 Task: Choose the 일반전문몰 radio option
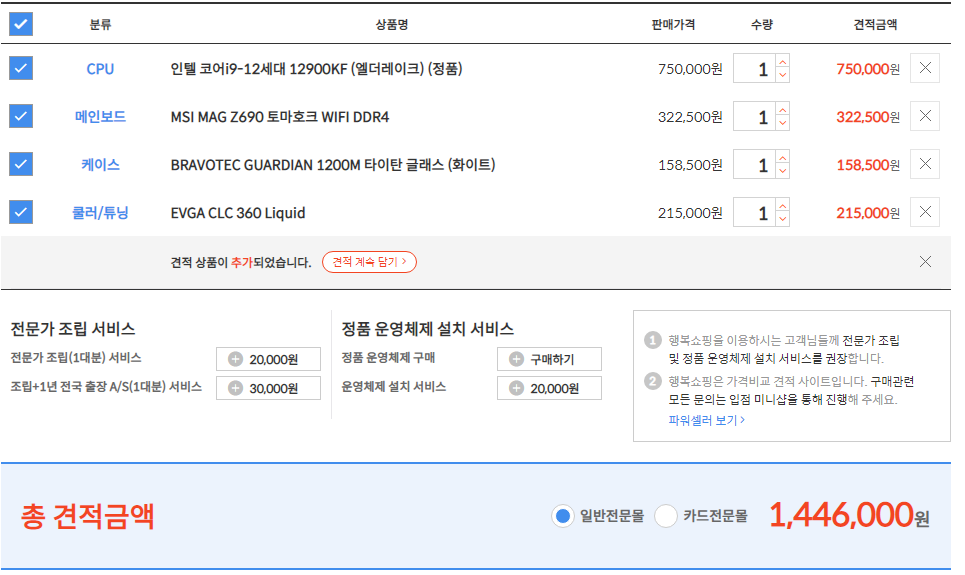tap(563, 516)
